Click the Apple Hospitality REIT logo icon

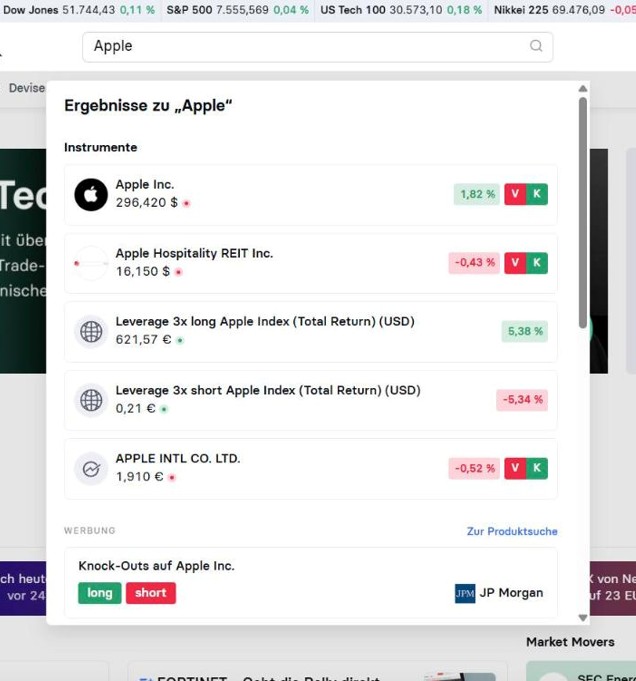click(91, 263)
